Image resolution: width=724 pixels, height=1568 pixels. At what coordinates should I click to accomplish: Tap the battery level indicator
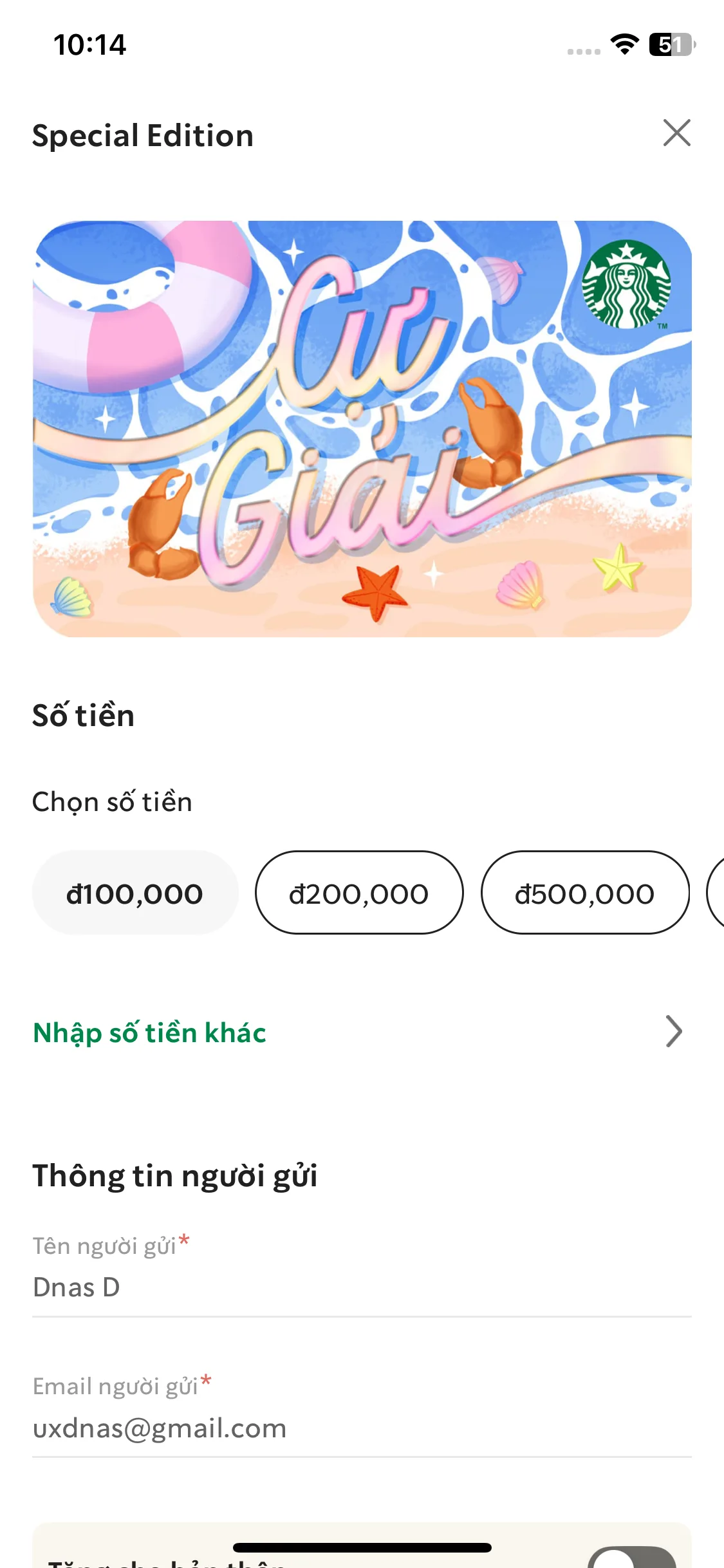[x=672, y=44]
